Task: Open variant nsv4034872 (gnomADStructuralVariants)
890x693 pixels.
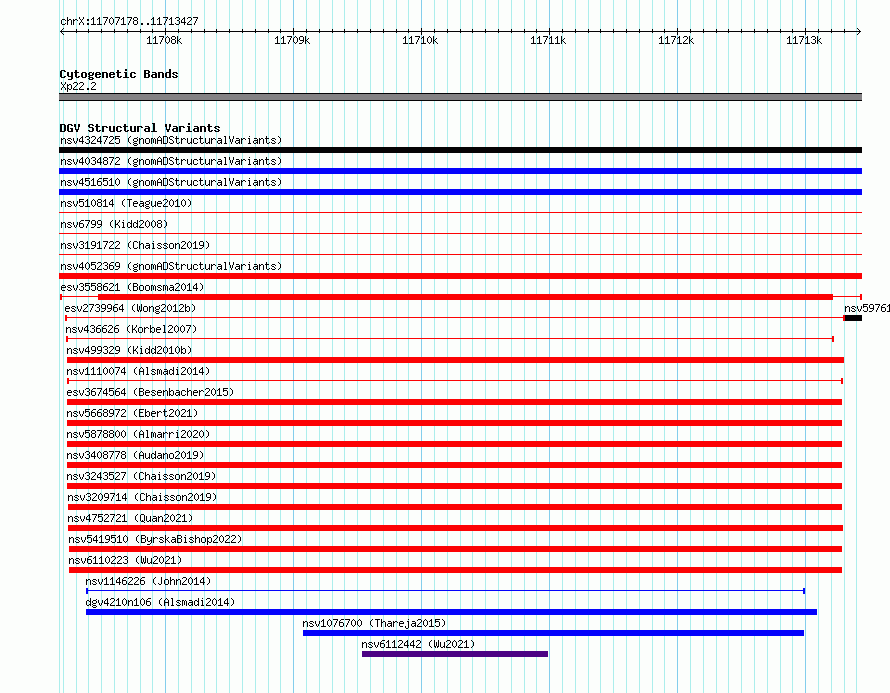Action: tap(171, 161)
